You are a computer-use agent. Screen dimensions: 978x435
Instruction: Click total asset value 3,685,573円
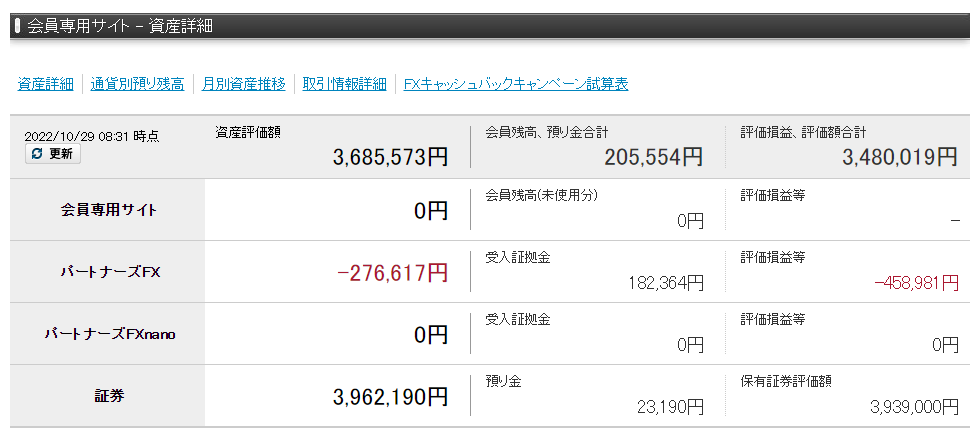[391, 157]
